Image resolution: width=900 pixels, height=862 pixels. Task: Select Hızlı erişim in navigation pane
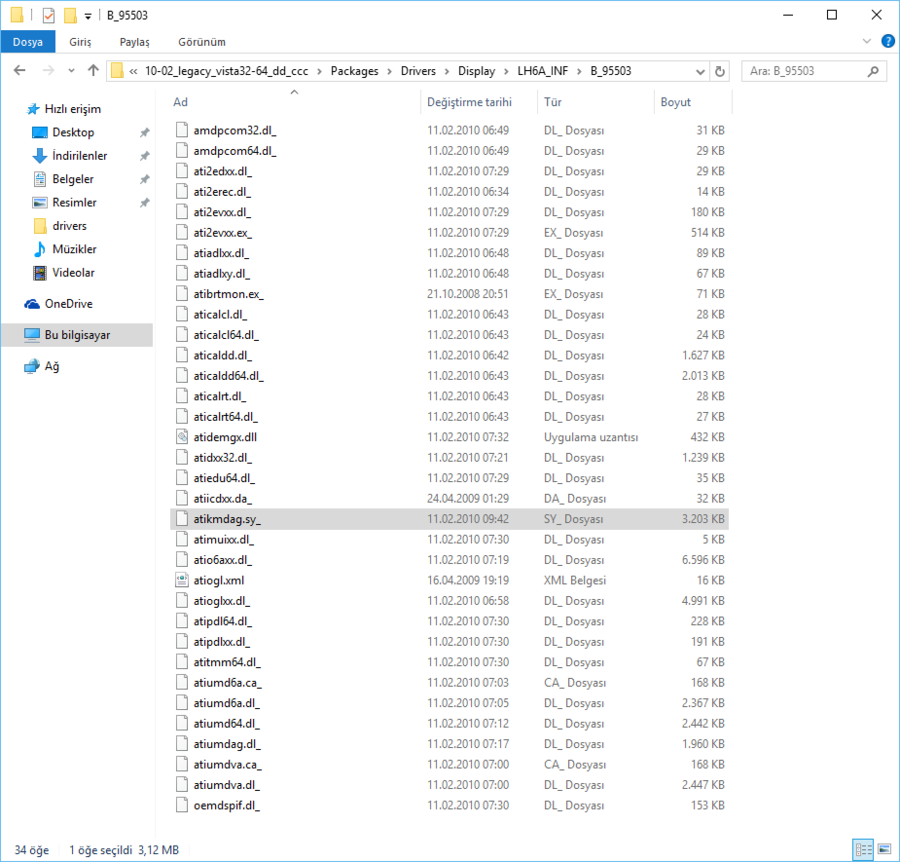tap(72, 109)
